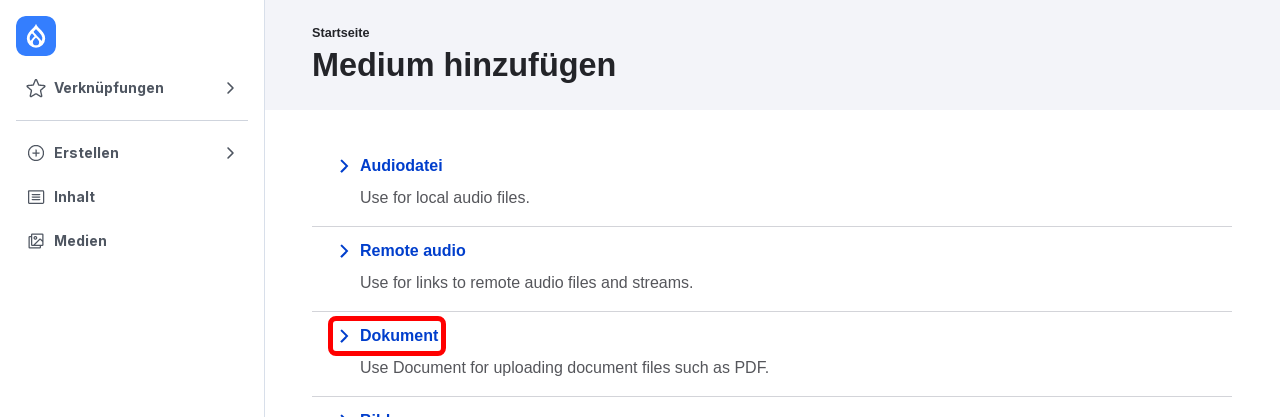1280x417 pixels.
Task: Open the Audiodatei media type link
Action: (401, 166)
